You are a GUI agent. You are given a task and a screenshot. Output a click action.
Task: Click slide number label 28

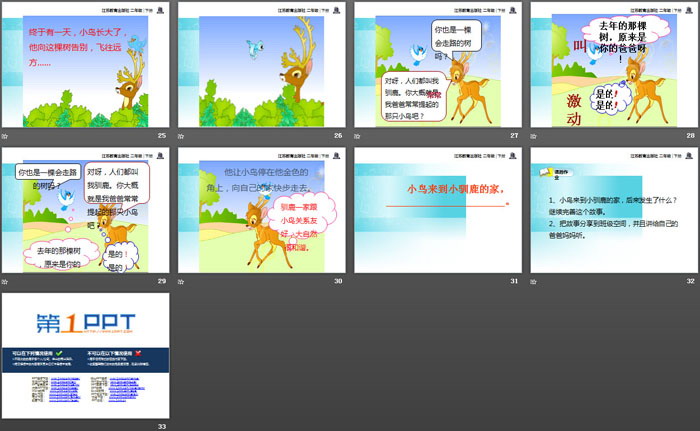(691, 135)
